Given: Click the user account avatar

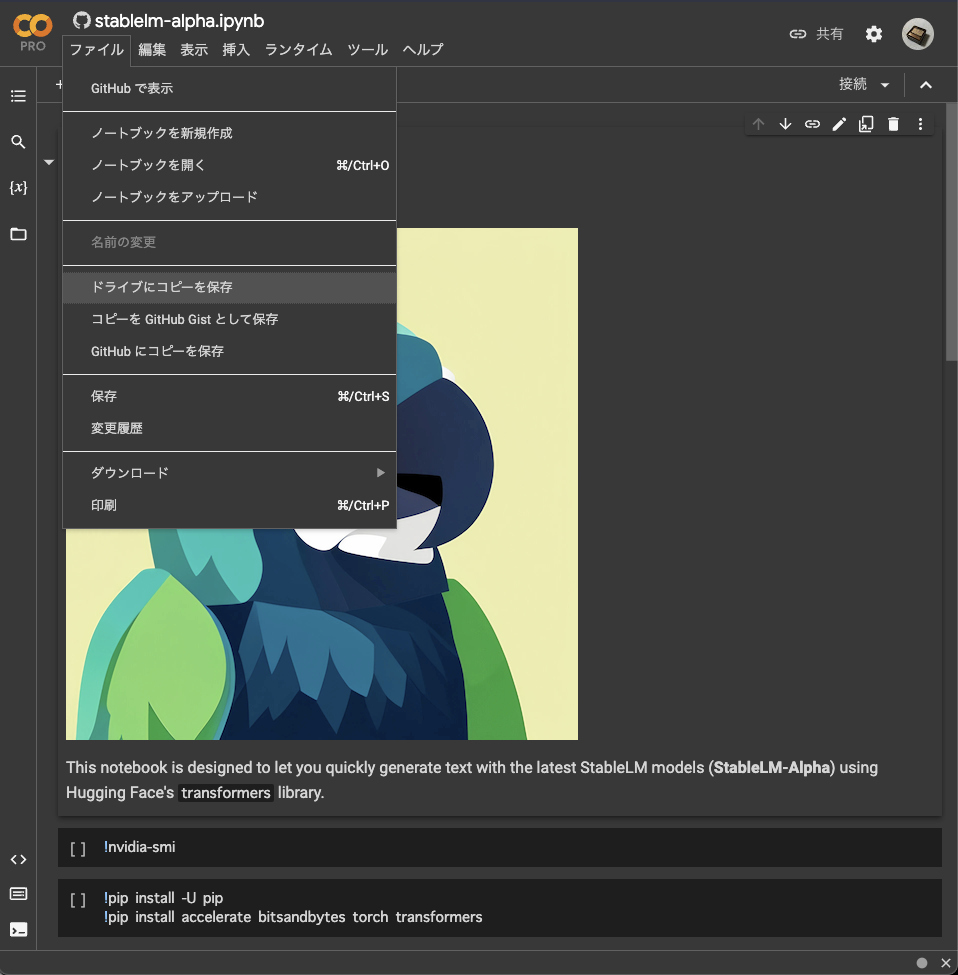Looking at the screenshot, I should (x=918, y=34).
